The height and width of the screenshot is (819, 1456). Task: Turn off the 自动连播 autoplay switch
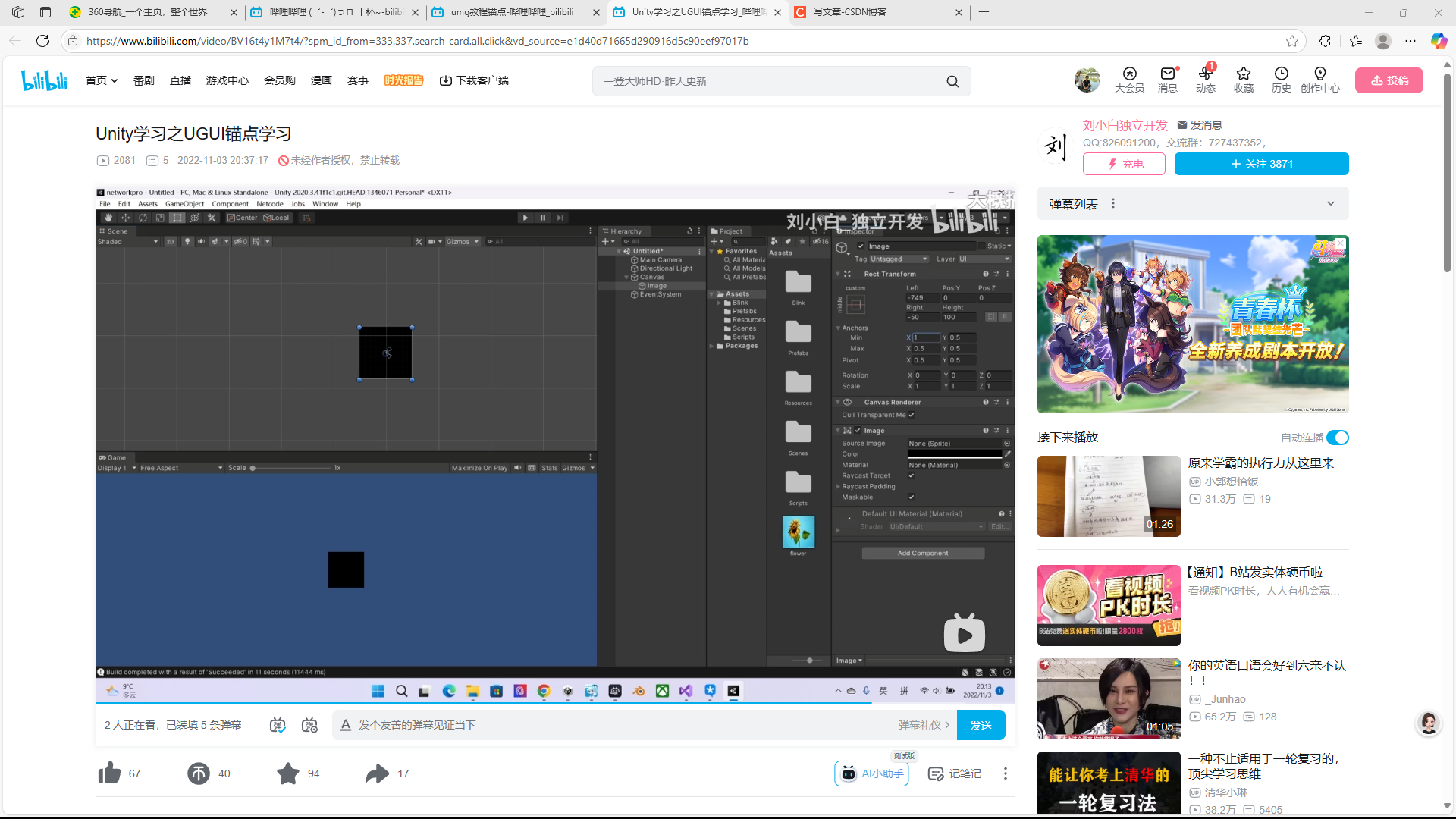click(x=1338, y=438)
